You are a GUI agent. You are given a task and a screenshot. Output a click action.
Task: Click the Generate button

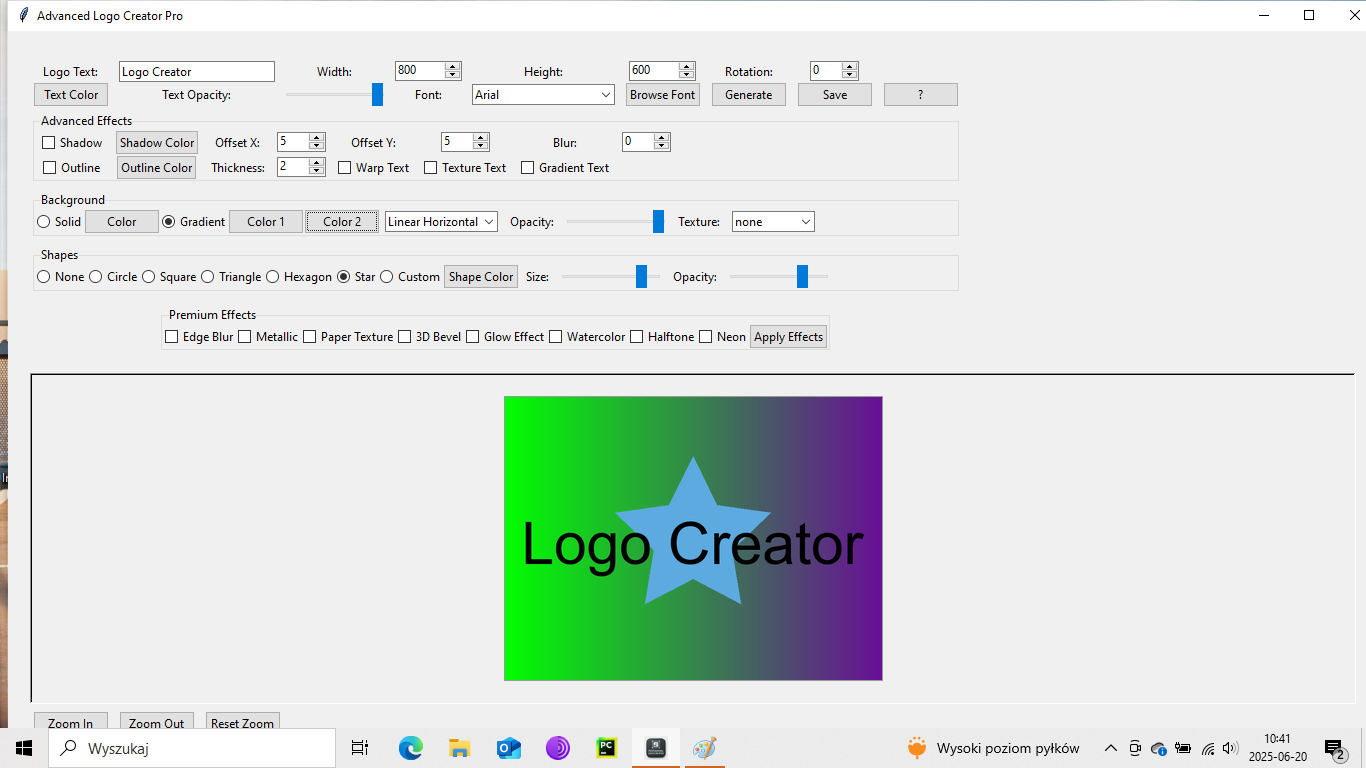click(749, 95)
